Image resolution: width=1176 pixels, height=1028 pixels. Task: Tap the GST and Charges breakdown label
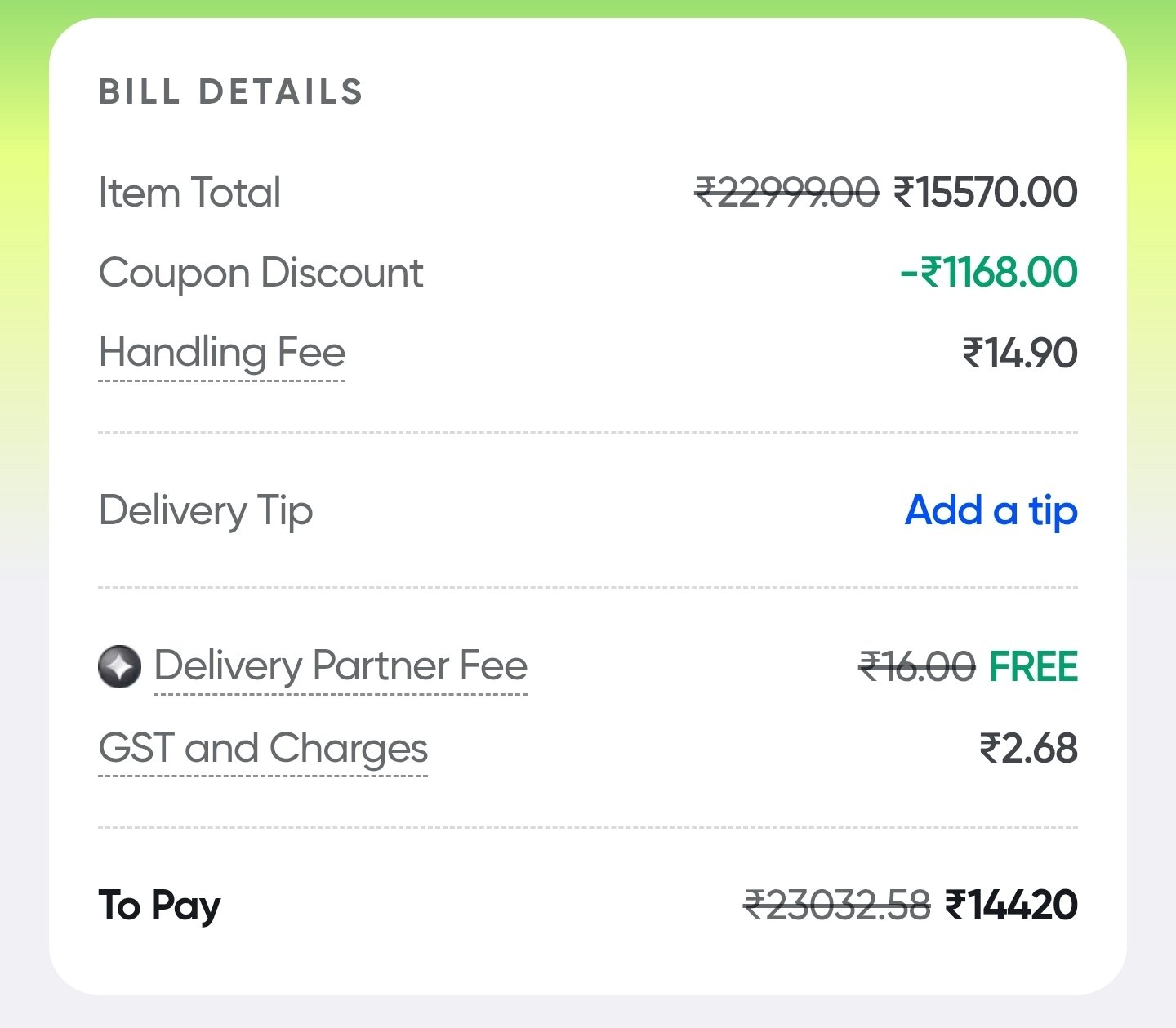click(263, 748)
